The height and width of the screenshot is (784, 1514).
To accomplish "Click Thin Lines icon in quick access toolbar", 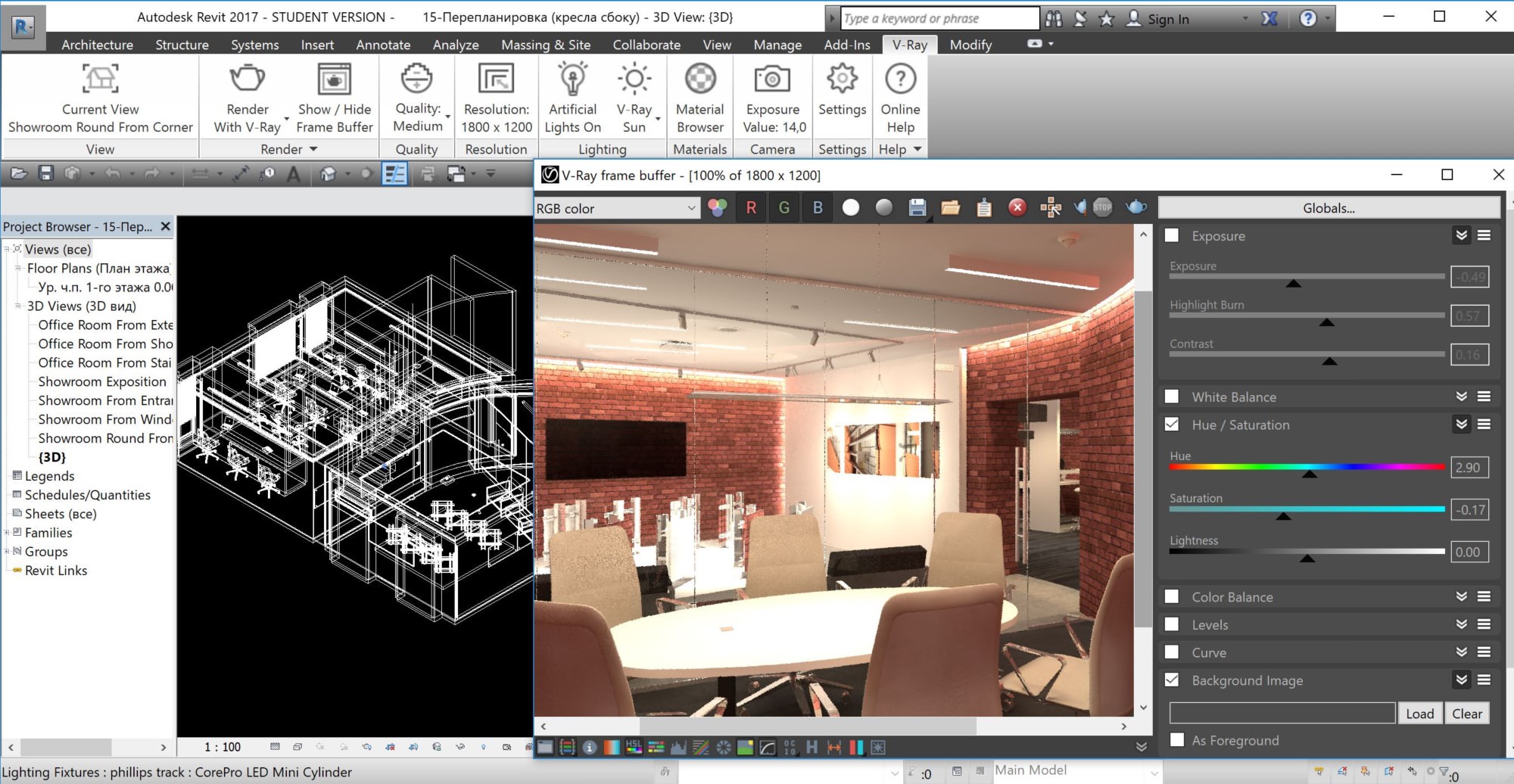I will [394, 174].
